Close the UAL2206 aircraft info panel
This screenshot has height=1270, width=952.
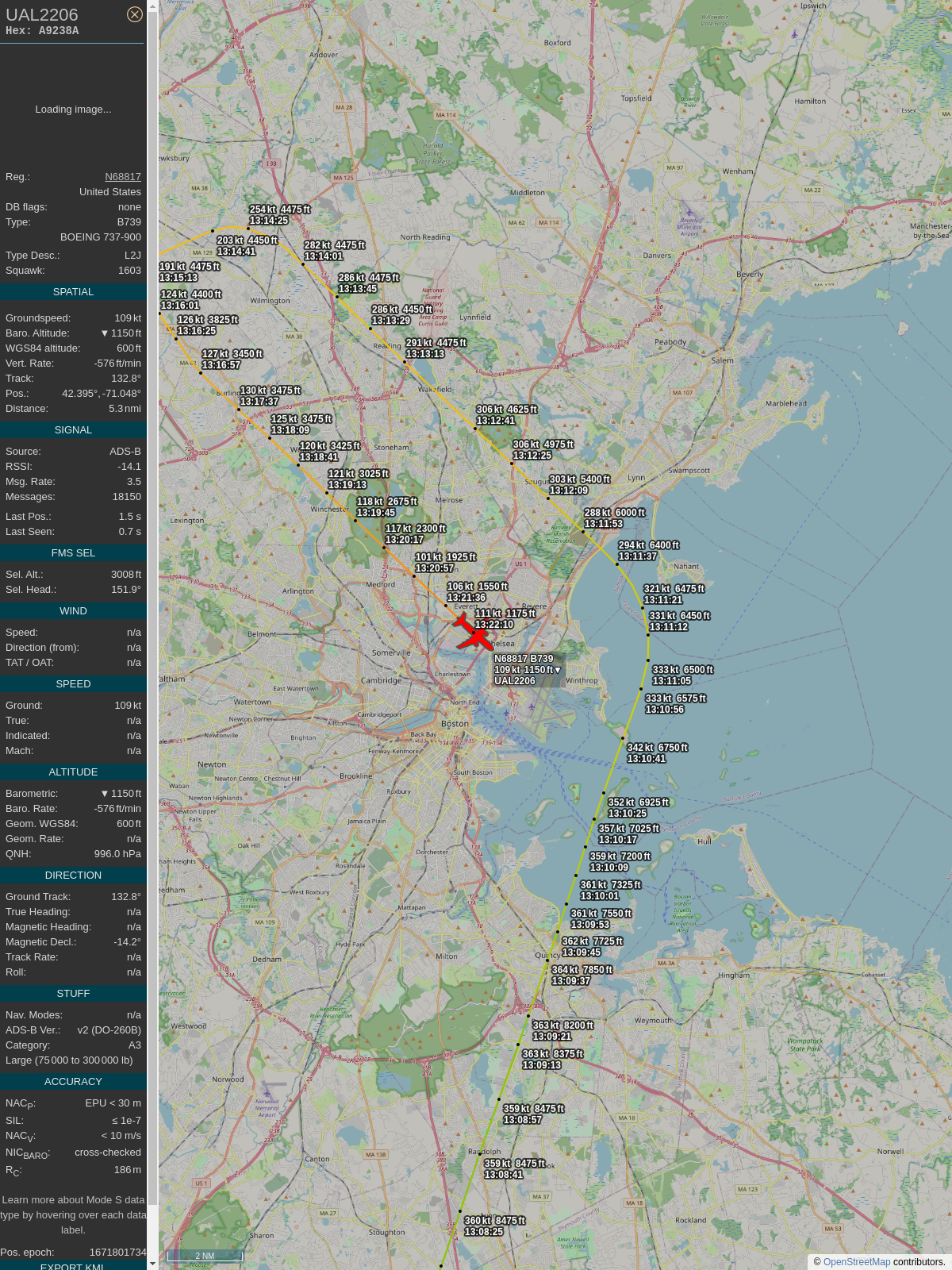[x=135, y=14]
